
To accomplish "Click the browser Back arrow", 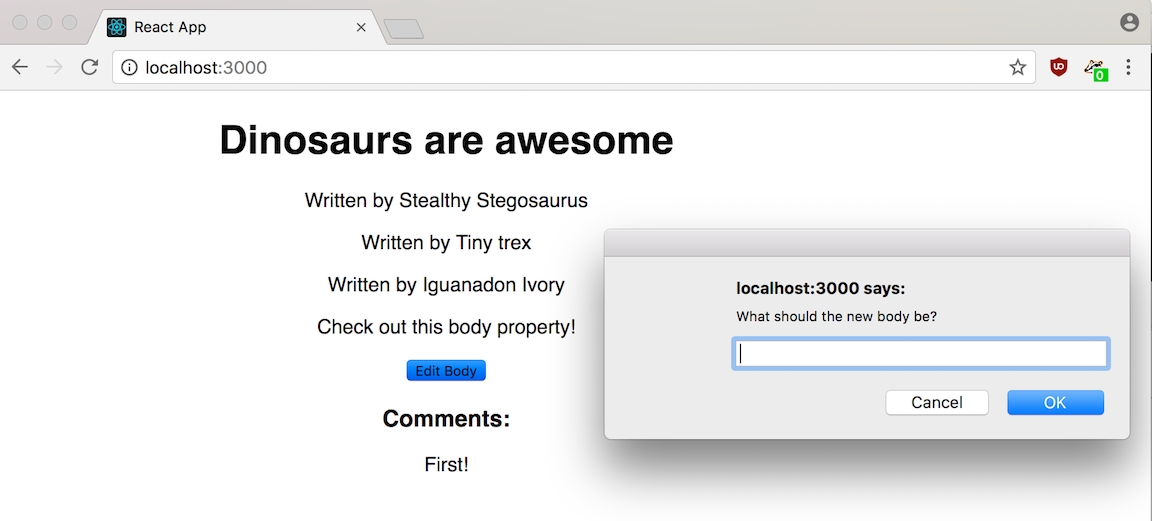I will coord(20,67).
